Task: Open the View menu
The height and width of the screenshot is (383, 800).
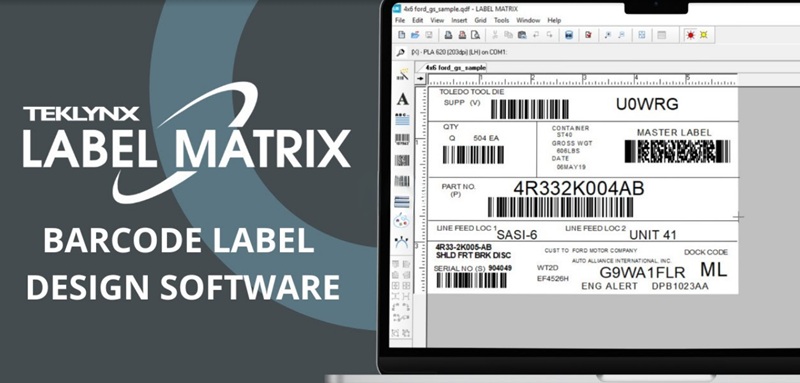Action: (437, 20)
